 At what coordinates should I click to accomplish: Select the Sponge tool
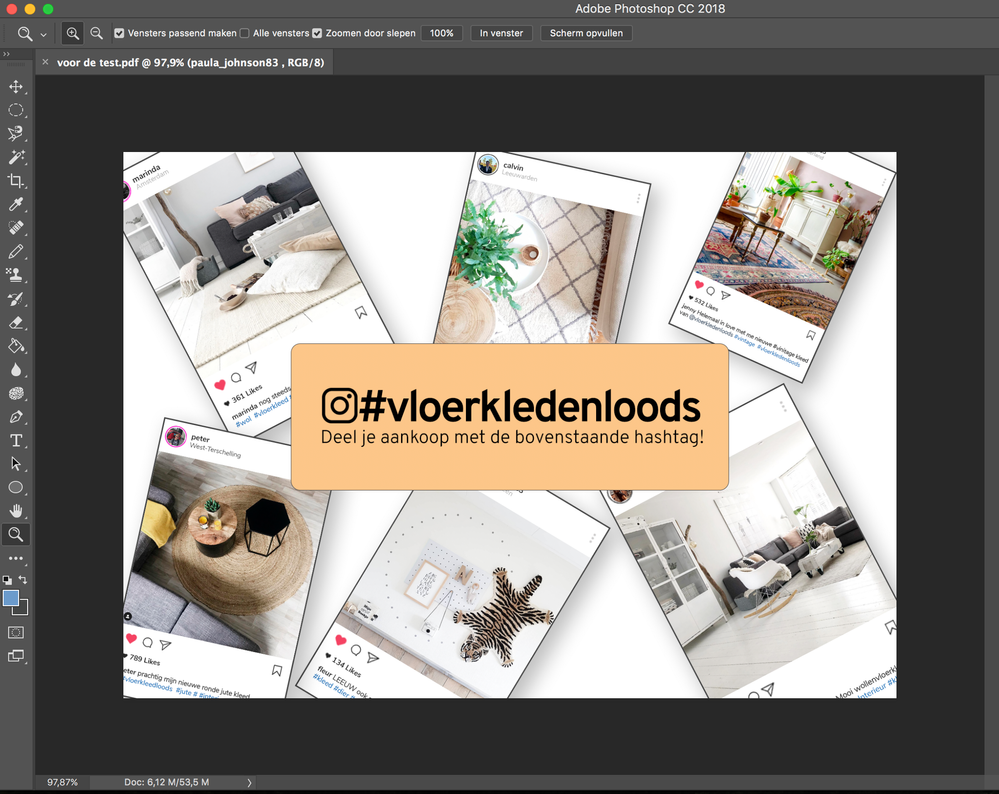click(16, 393)
